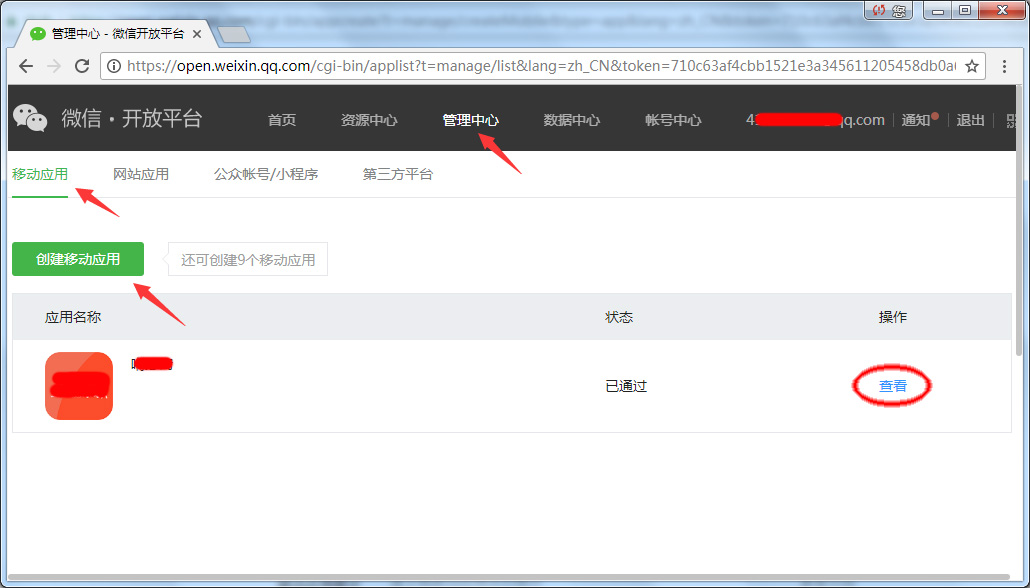
Task: Switch to the 网站应用 tab
Action: 141,174
